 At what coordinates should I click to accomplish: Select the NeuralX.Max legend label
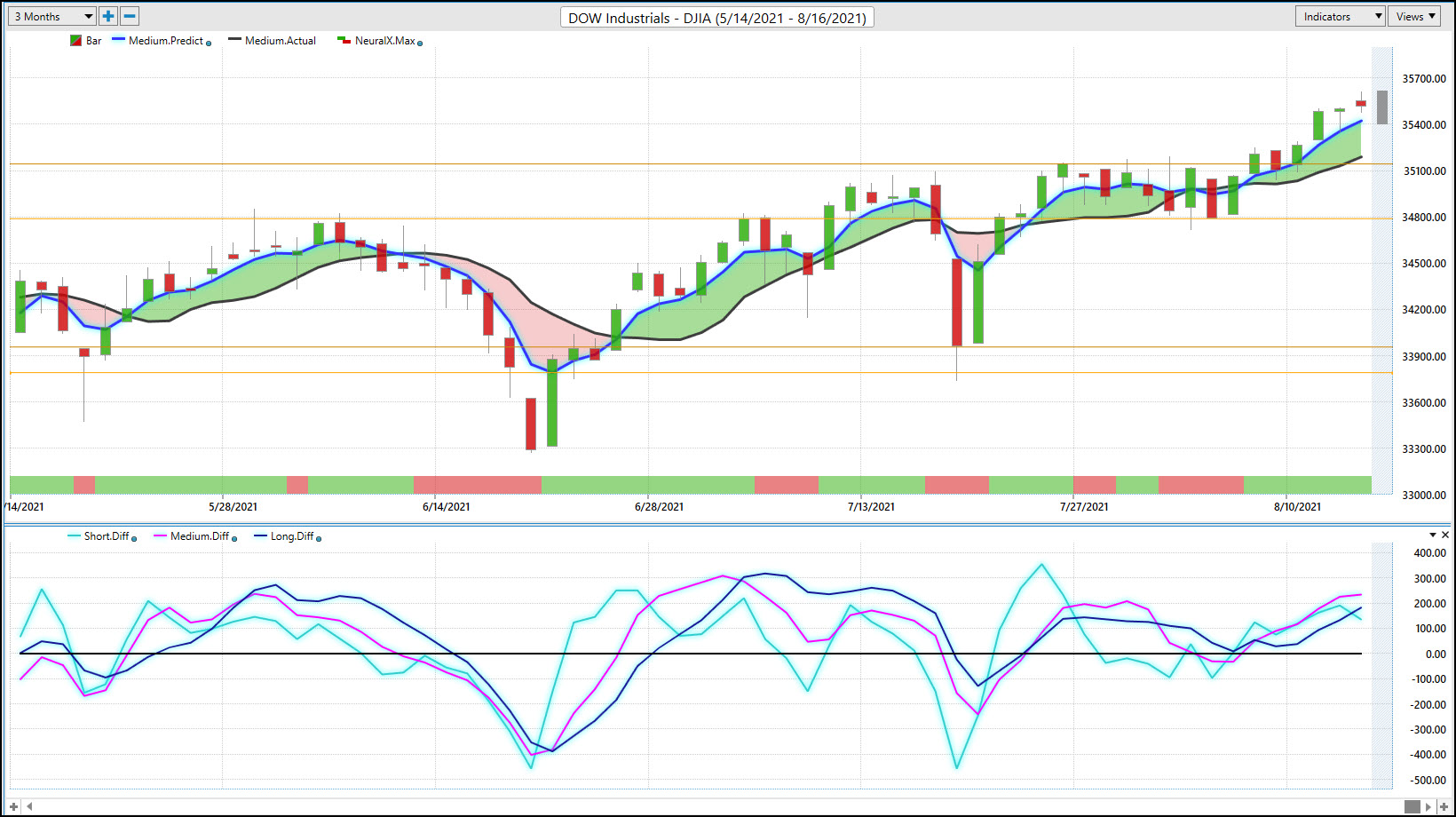pos(385,41)
